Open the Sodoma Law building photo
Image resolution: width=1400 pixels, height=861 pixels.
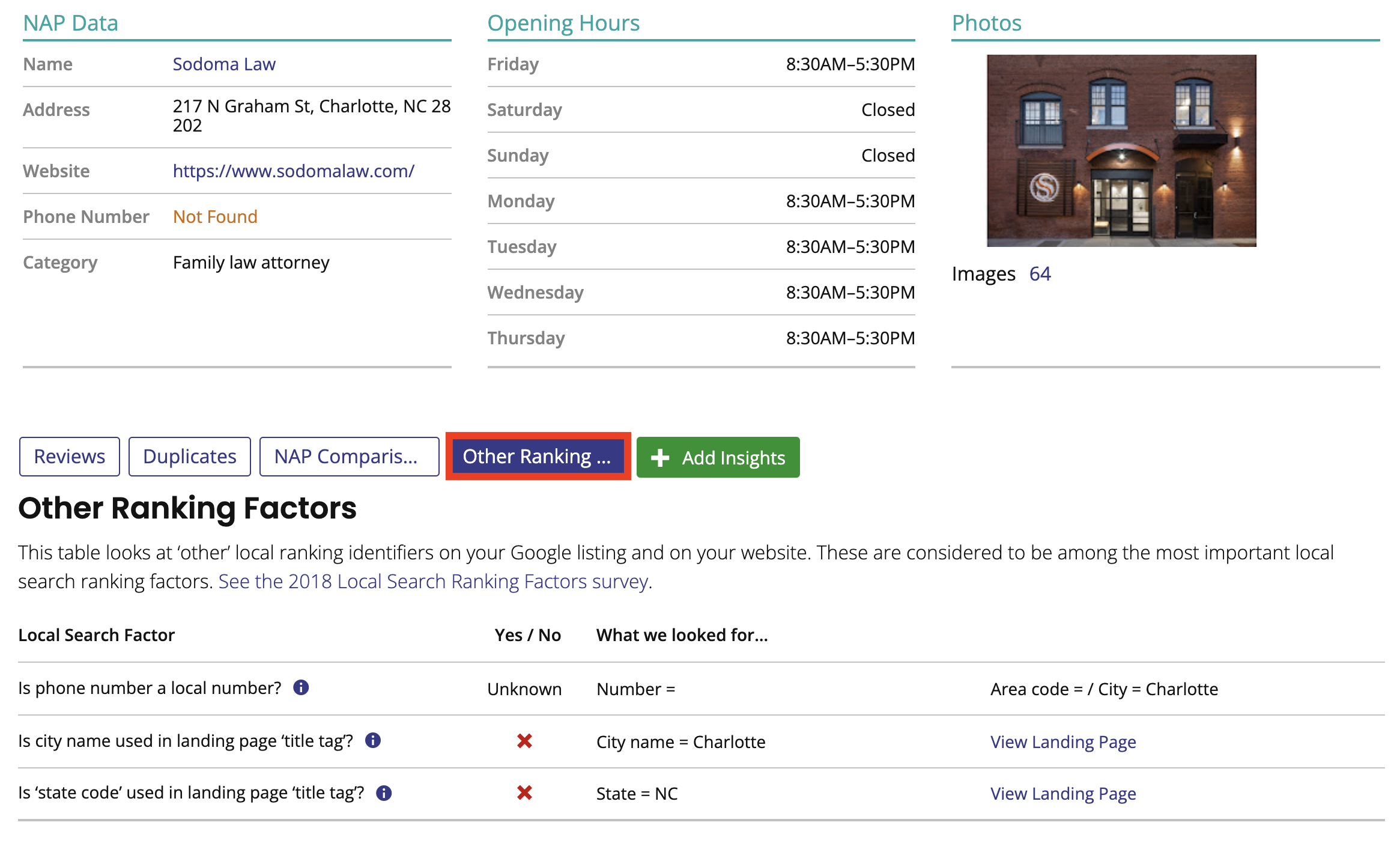[1121, 150]
